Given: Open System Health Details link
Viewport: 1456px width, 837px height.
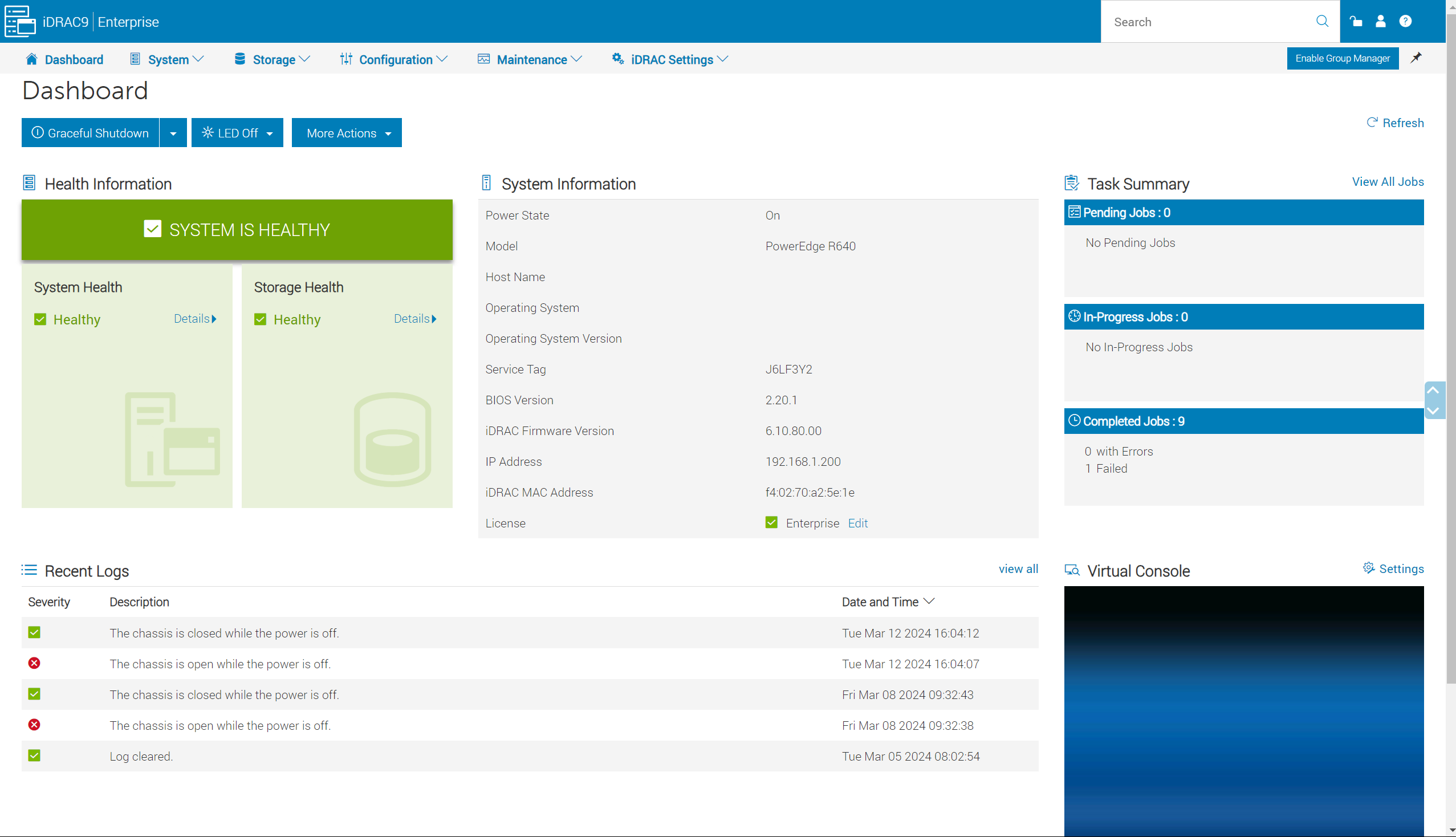Looking at the screenshot, I should (196, 319).
